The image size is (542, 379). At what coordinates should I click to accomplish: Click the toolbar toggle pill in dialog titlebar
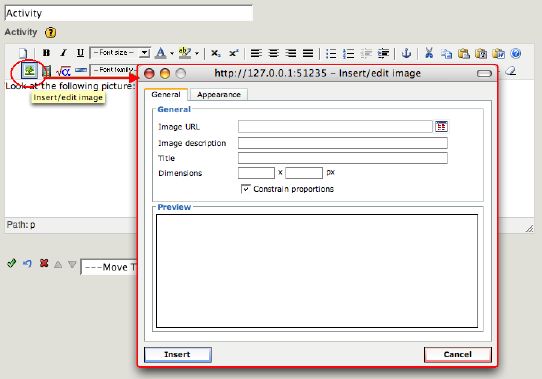tap(484, 73)
